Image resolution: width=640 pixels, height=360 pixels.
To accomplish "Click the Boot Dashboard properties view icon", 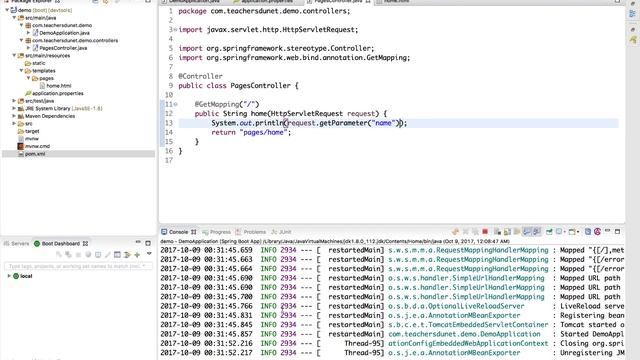I will click(x=117, y=255).
